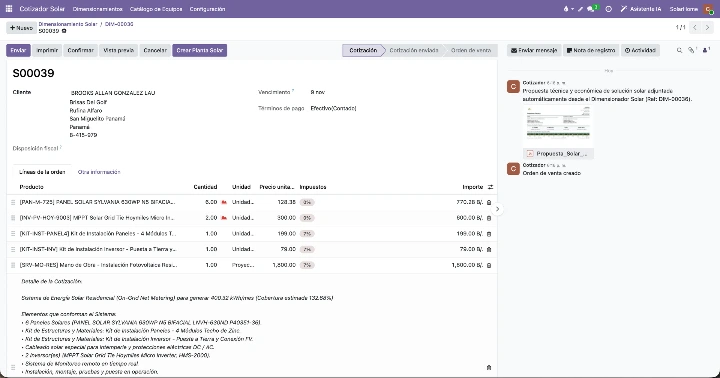The height and width of the screenshot is (378, 720).
Task: Open Catálogo de Equipos menu
Action: 156,9
